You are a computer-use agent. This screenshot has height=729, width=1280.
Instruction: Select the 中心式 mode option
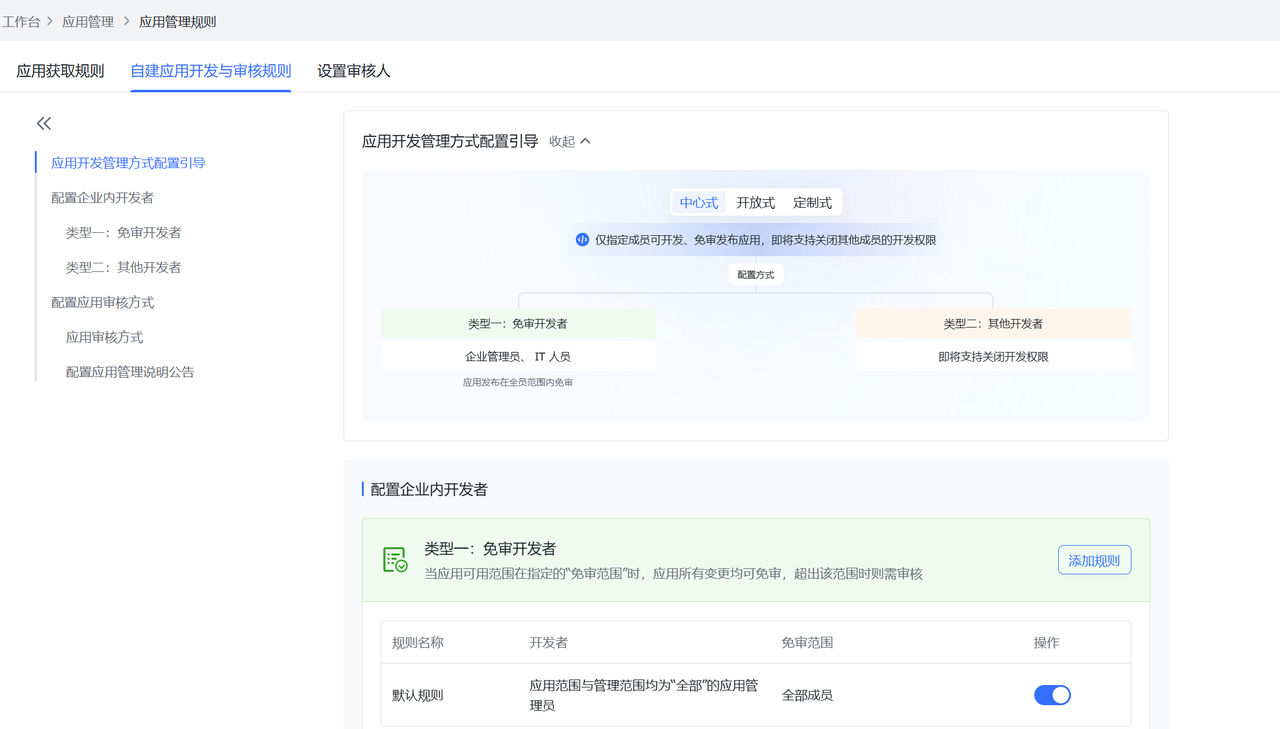699,203
